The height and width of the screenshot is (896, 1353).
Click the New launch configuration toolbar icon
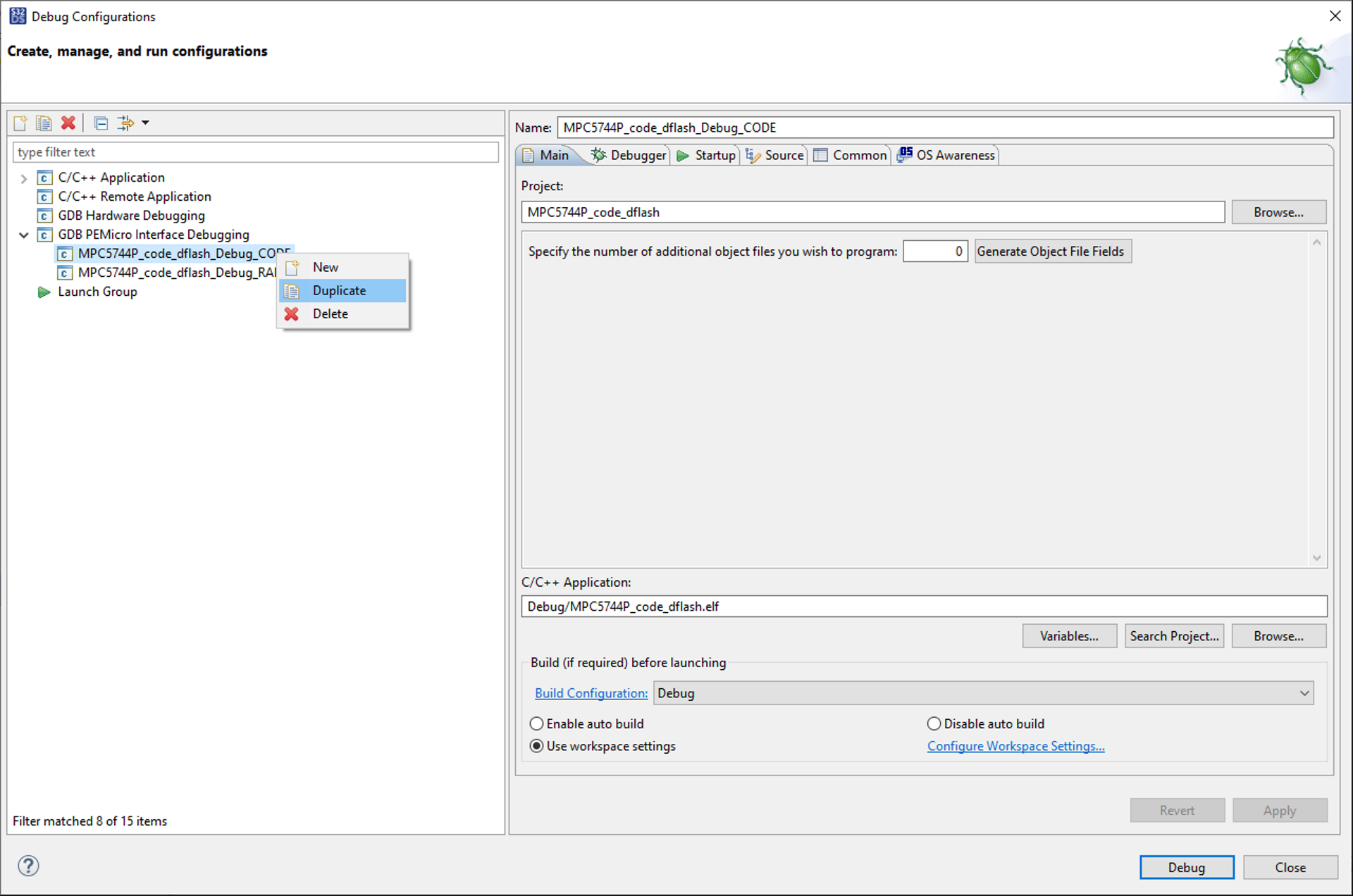coord(20,123)
